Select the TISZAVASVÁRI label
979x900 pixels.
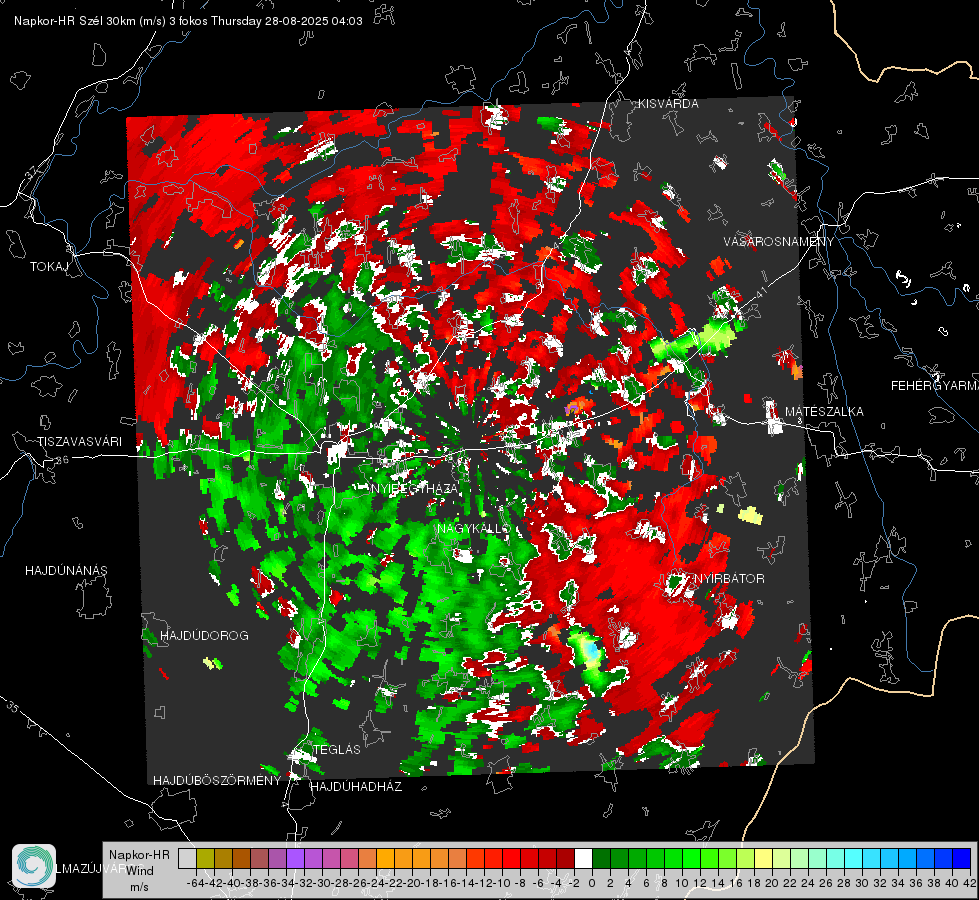(x=80, y=442)
